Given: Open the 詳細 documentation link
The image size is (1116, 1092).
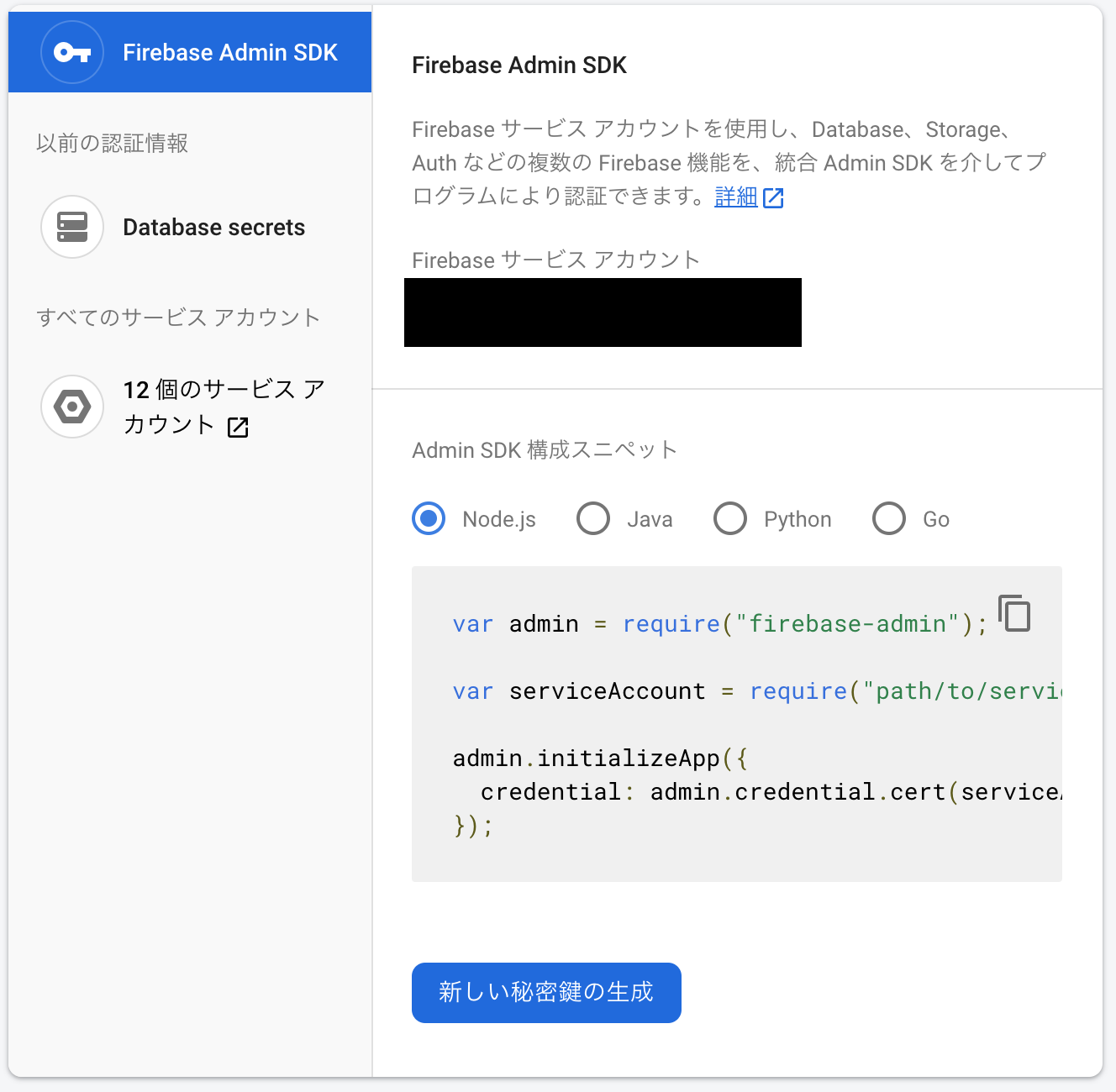Looking at the screenshot, I should [736, 197].
